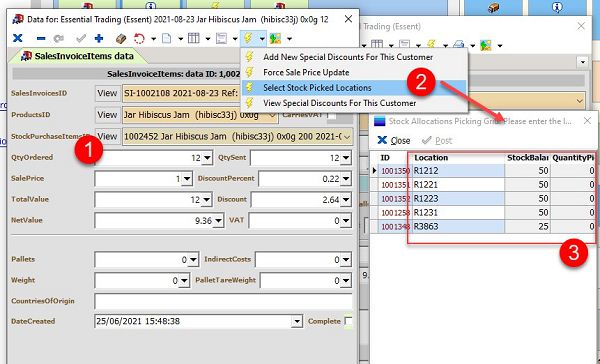This screenshot has width=600, height=364.
Task: Select location row R1231
Action: (458, 213)
